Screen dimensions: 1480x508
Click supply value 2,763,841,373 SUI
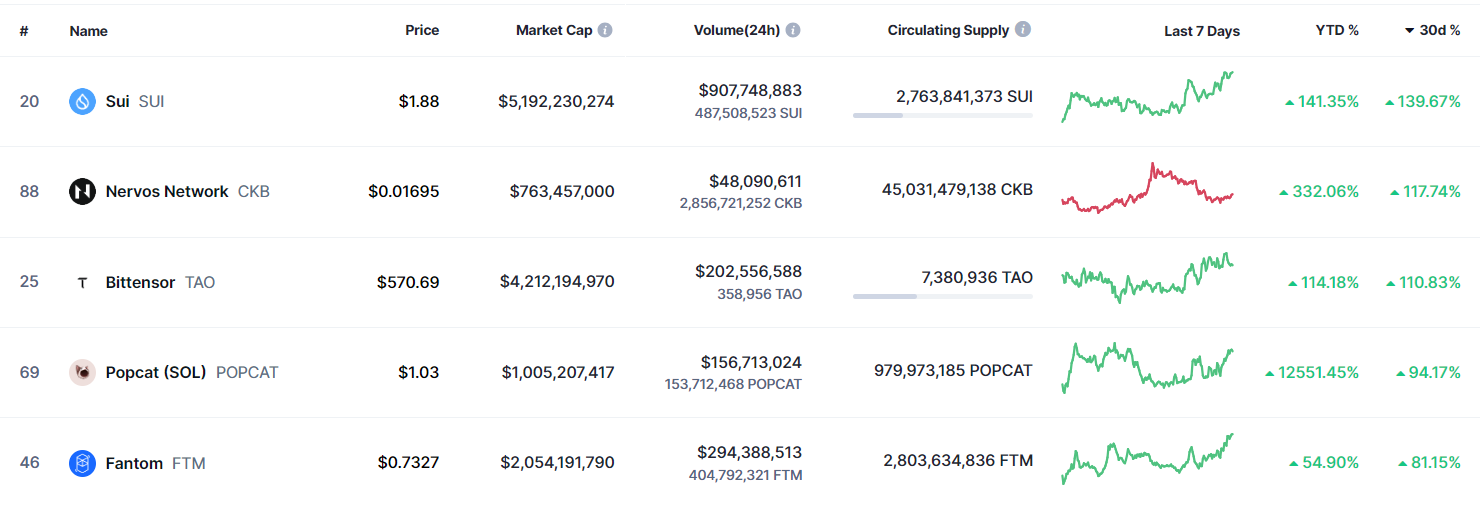click(965, 97)
